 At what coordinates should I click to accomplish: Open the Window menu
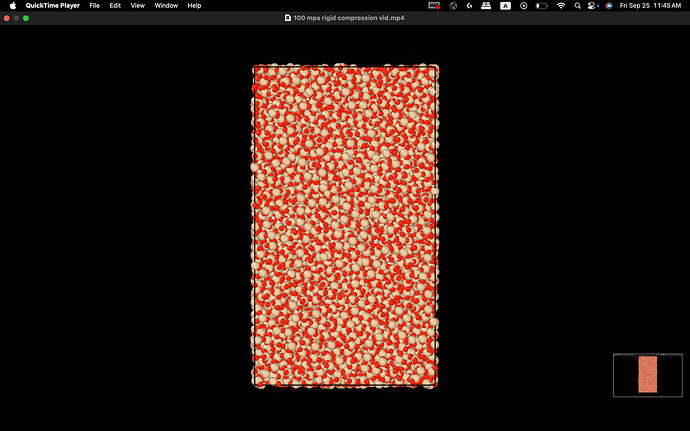166,6
